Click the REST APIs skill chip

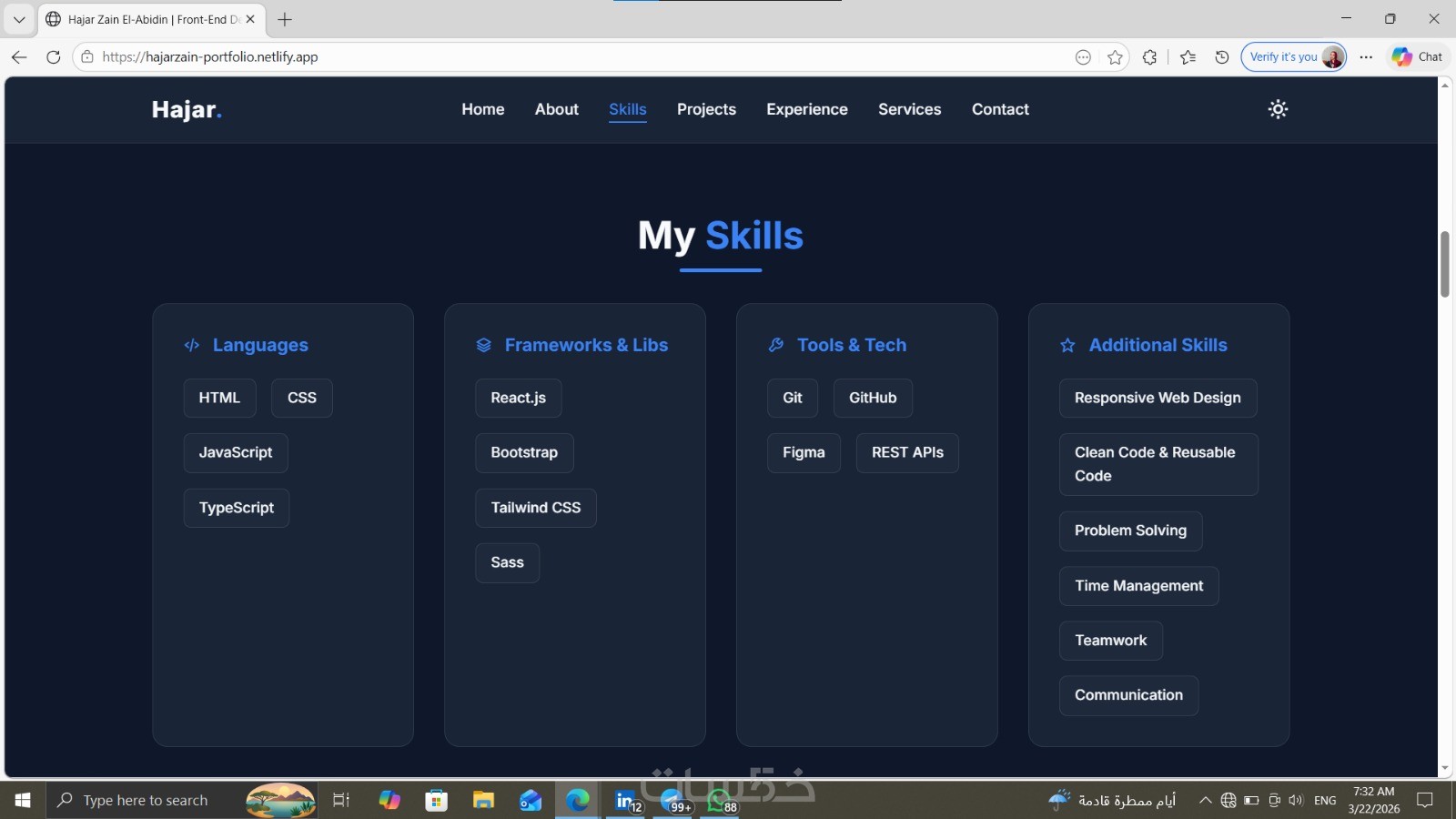[907, 453]
